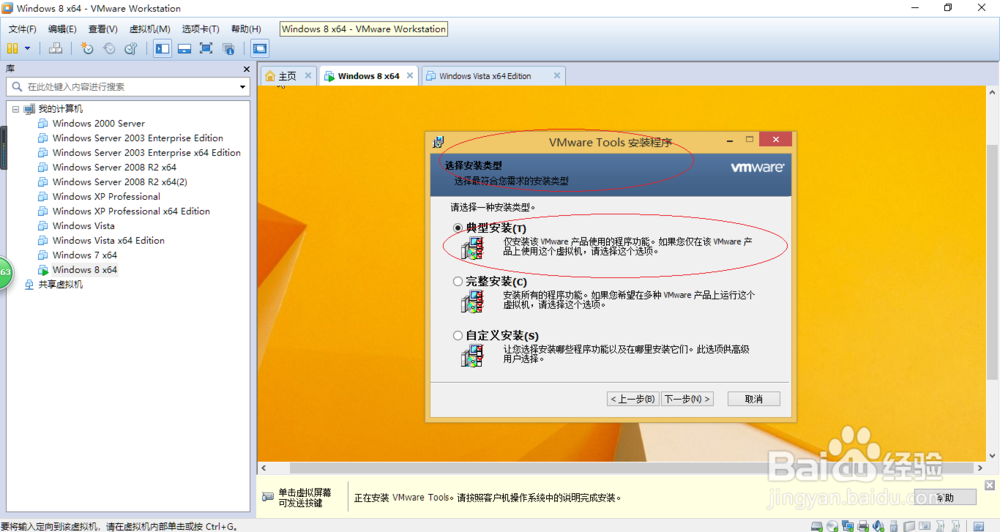Select Windows Server 2003 Enterprise x64 Edition

146,152
